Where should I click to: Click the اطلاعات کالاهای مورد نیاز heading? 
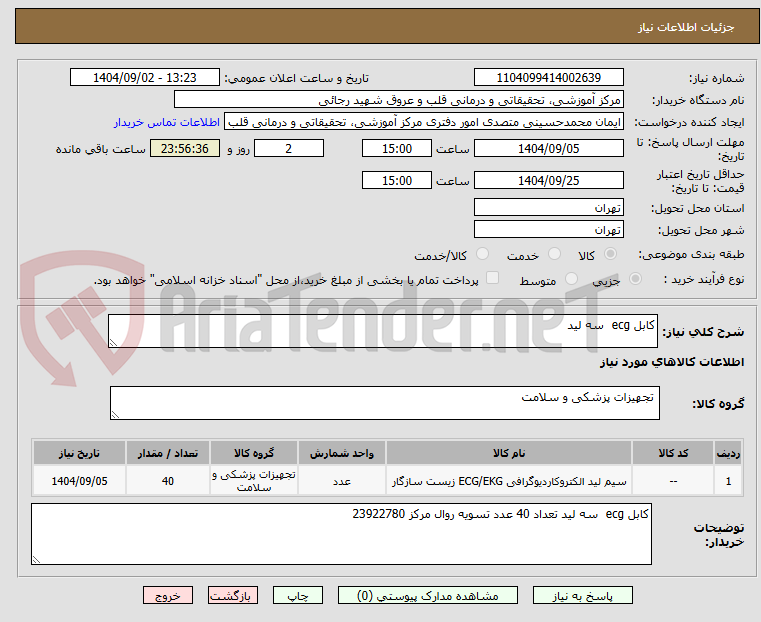coord(672,362)
